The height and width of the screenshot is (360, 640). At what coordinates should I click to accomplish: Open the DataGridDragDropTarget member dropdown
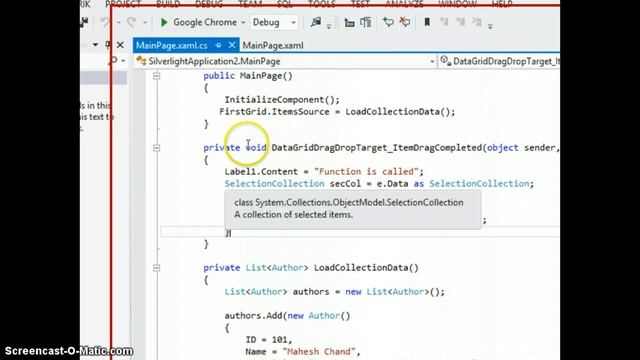(x=499, y=61)
